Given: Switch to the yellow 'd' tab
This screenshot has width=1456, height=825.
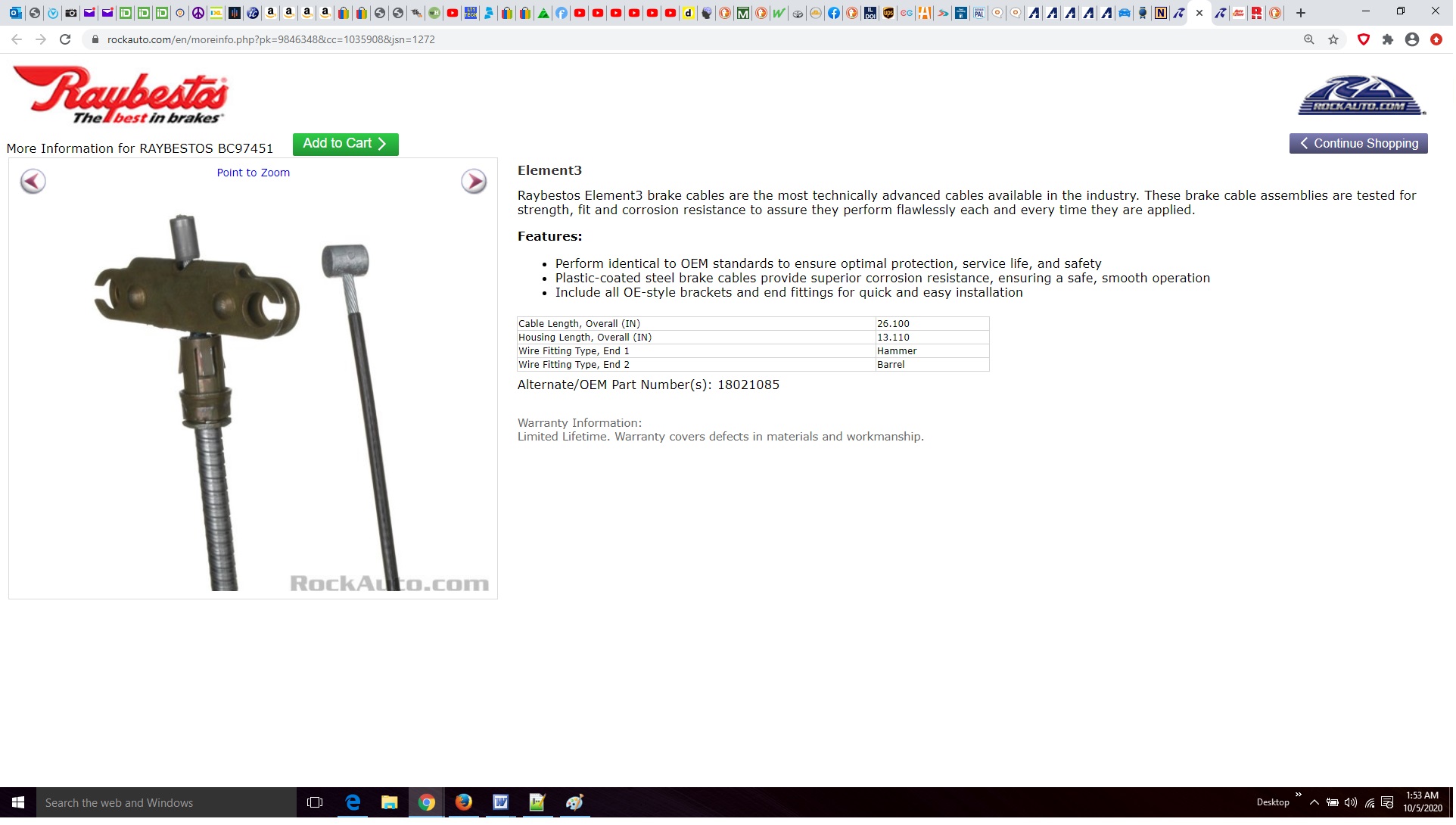Looking at the screenshot, I should 688,13.
